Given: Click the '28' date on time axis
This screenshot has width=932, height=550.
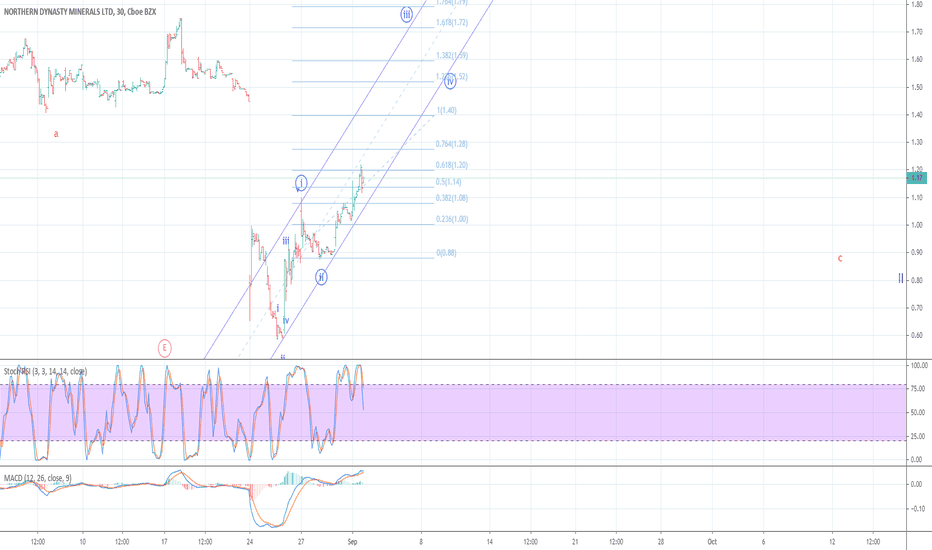Looking at the screenshot, I should point(660,542).
